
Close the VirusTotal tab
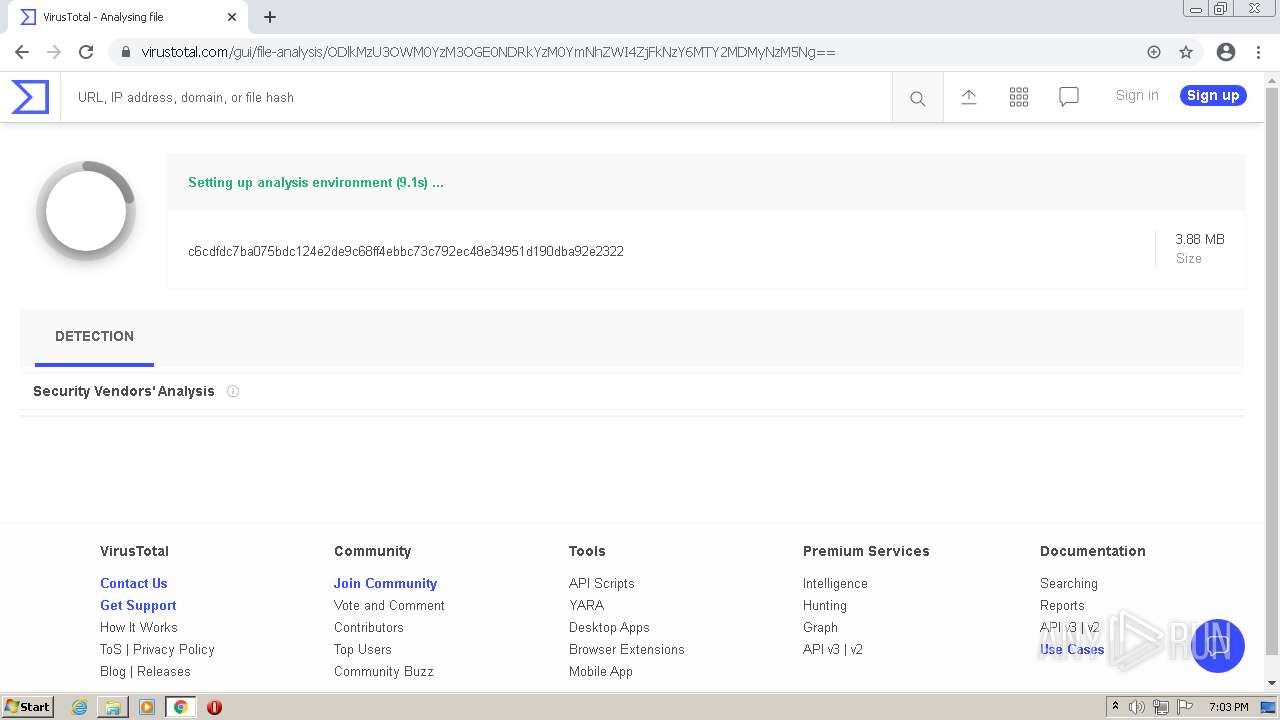[231, 17]
